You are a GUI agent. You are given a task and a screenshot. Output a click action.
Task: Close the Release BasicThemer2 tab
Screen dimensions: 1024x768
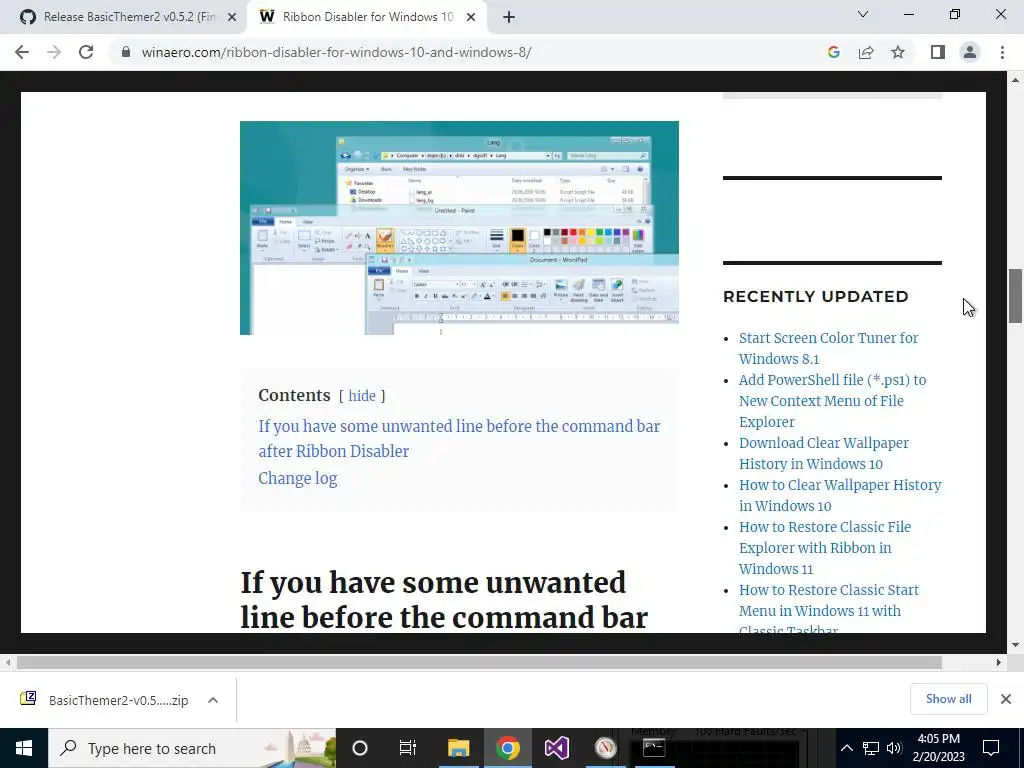pyautogui.click(x=231, y=17)
